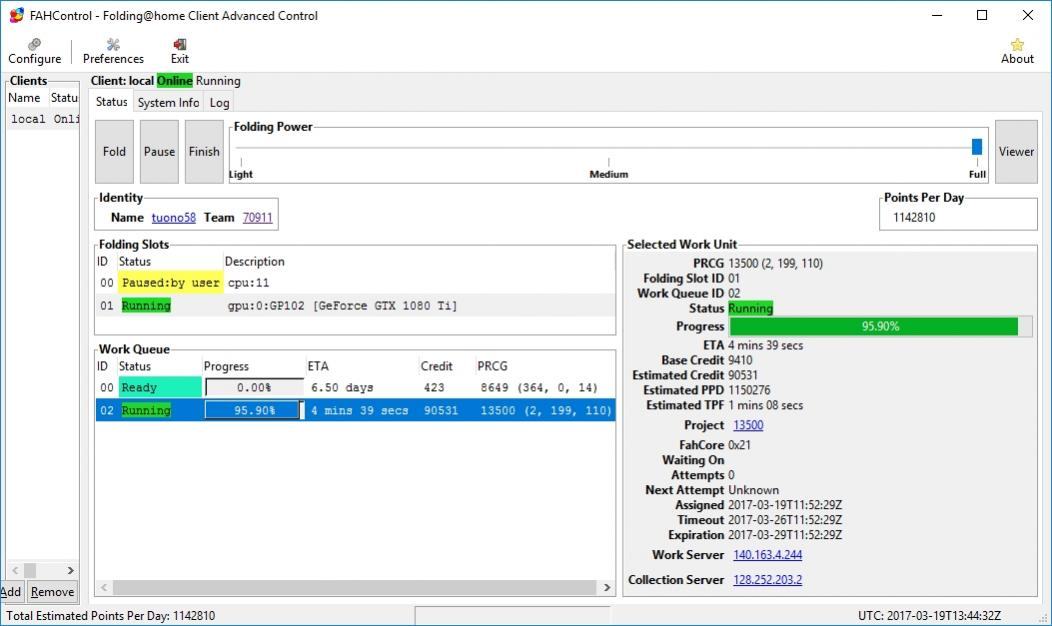The height and width of the screenshot is (626, 1052).
Task: Open the tuono58 identity name link
Action: [x=173, y=217]
